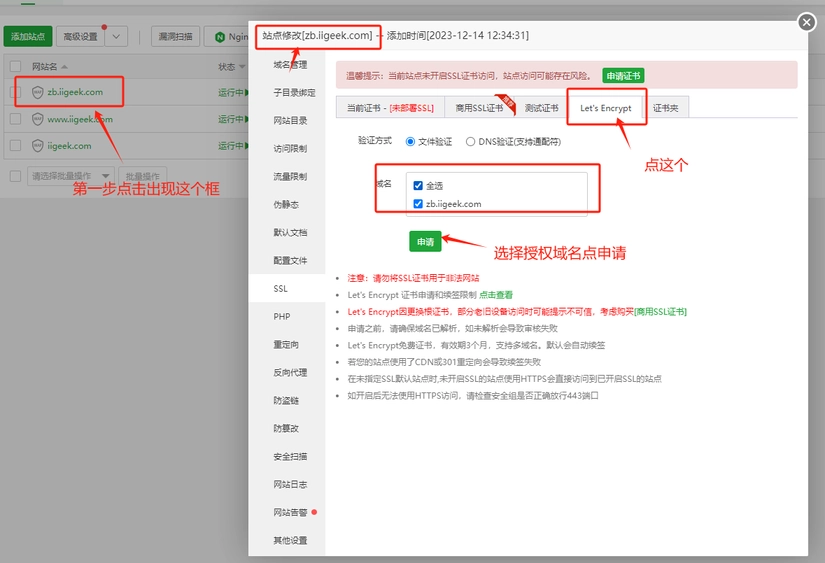Click the shield icon next to iigeek.com
This screenshot has width=825, height=563.
[38, 146]
